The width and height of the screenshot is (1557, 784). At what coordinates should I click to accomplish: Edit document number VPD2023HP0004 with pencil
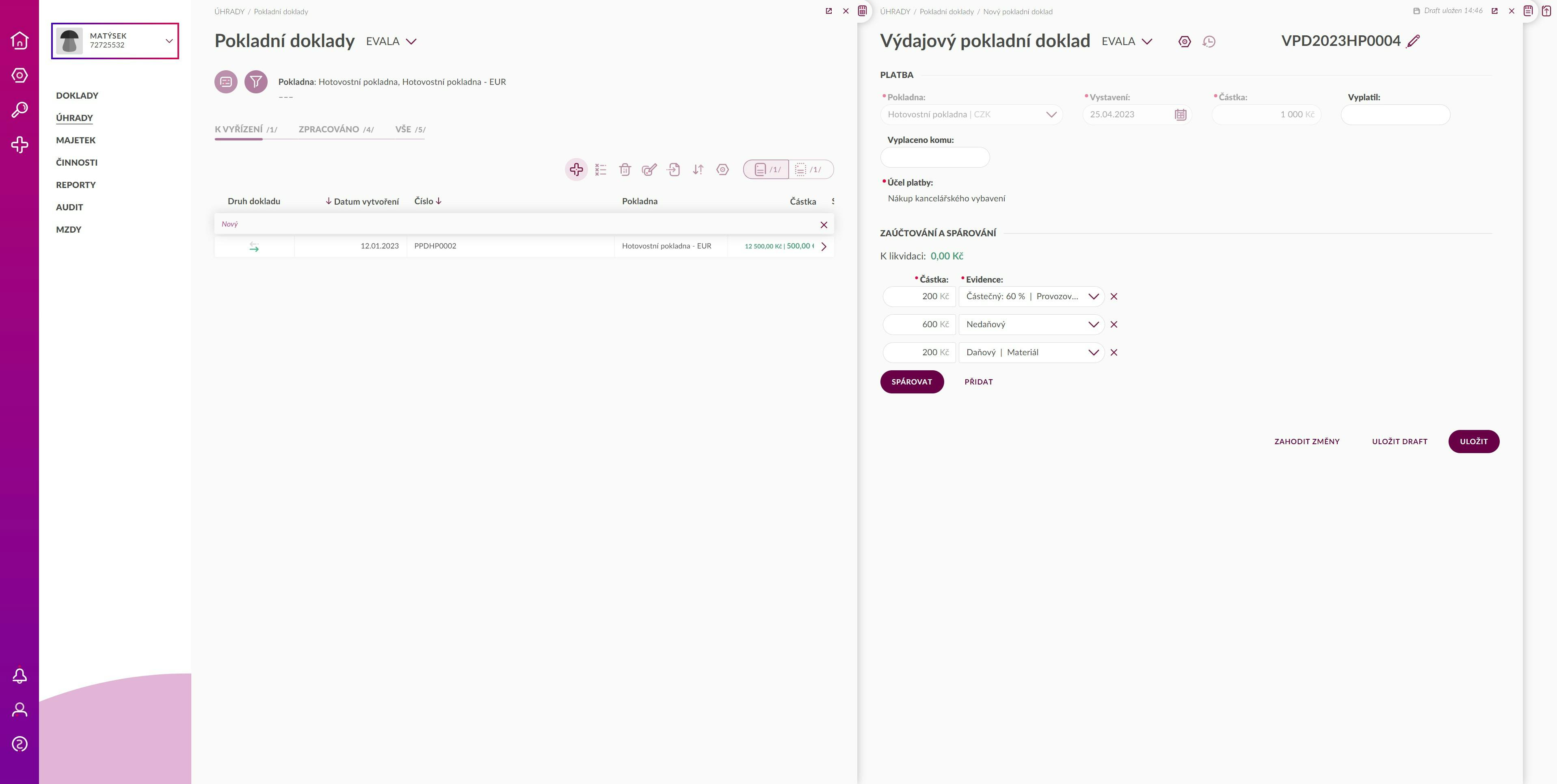point(1413,41)
